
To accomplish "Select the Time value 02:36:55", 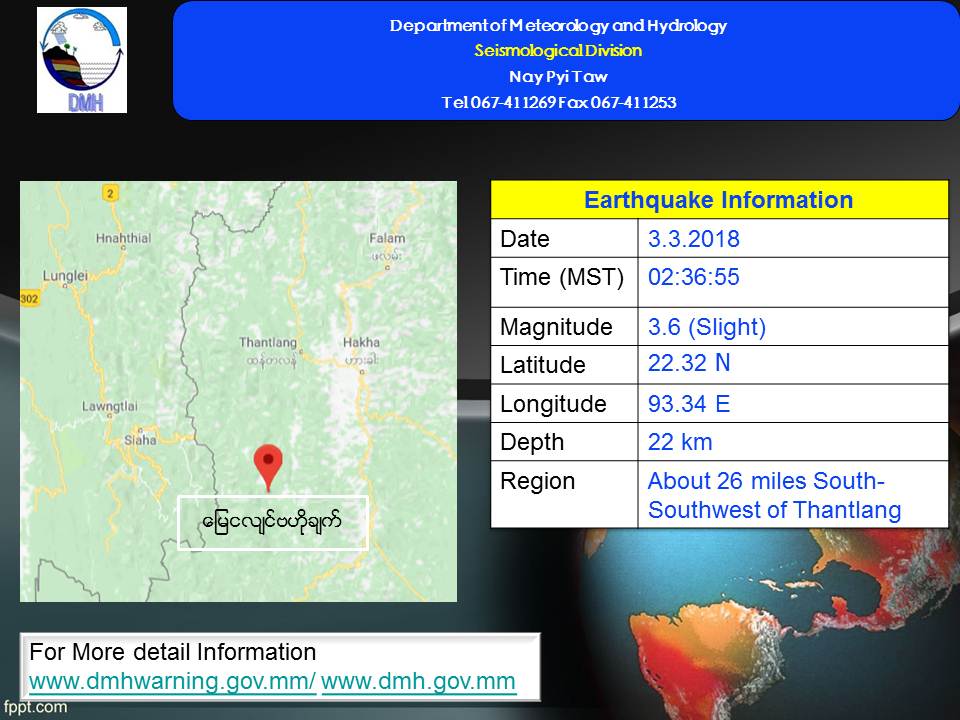I will [694, 278].
